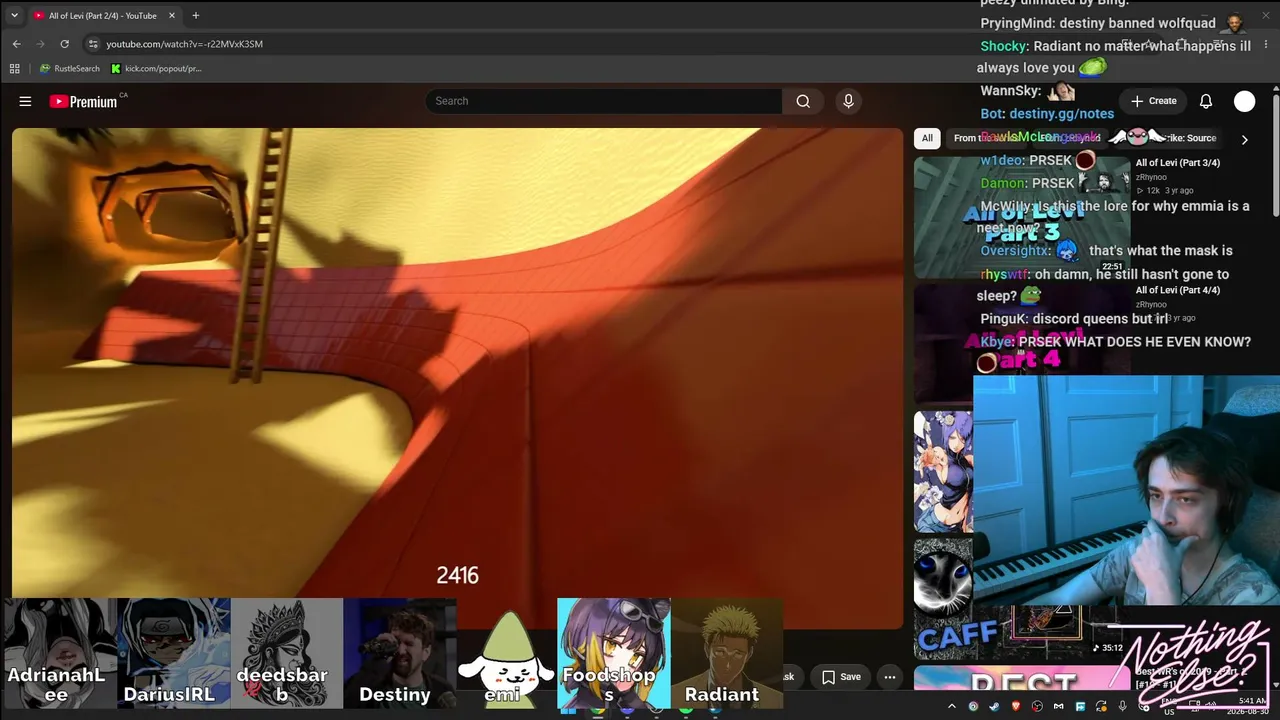The height and width of the screenshot is (720, 1280).
Task: Go back with the browser back arrow
Action: tap(16, 44)
